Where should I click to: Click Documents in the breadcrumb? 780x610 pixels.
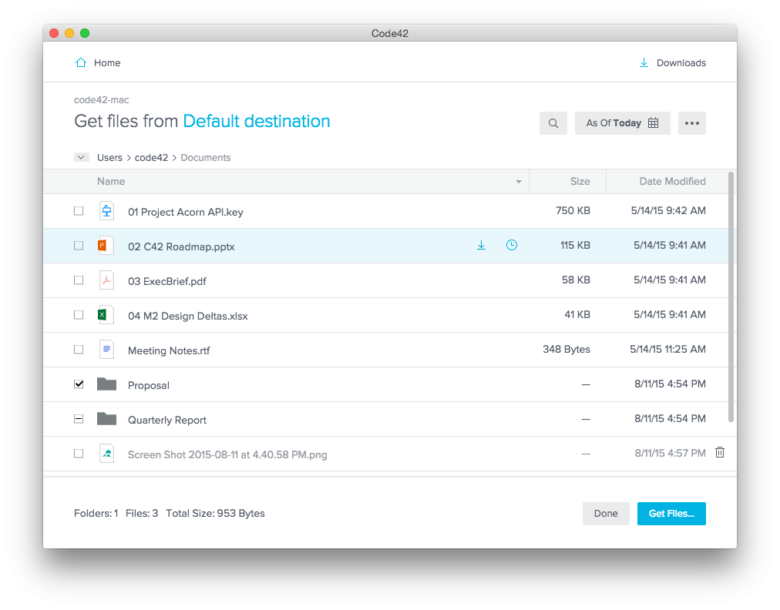pyautogui.click(x=205, y=158)
